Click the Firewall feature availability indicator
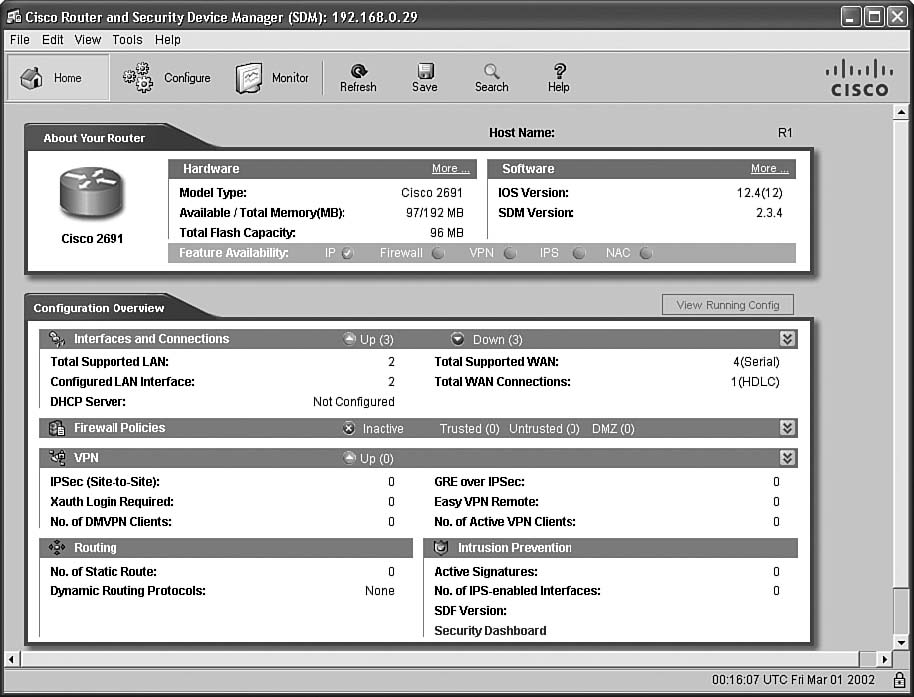This screenshot has height=697, width=914. pos(438,253)
